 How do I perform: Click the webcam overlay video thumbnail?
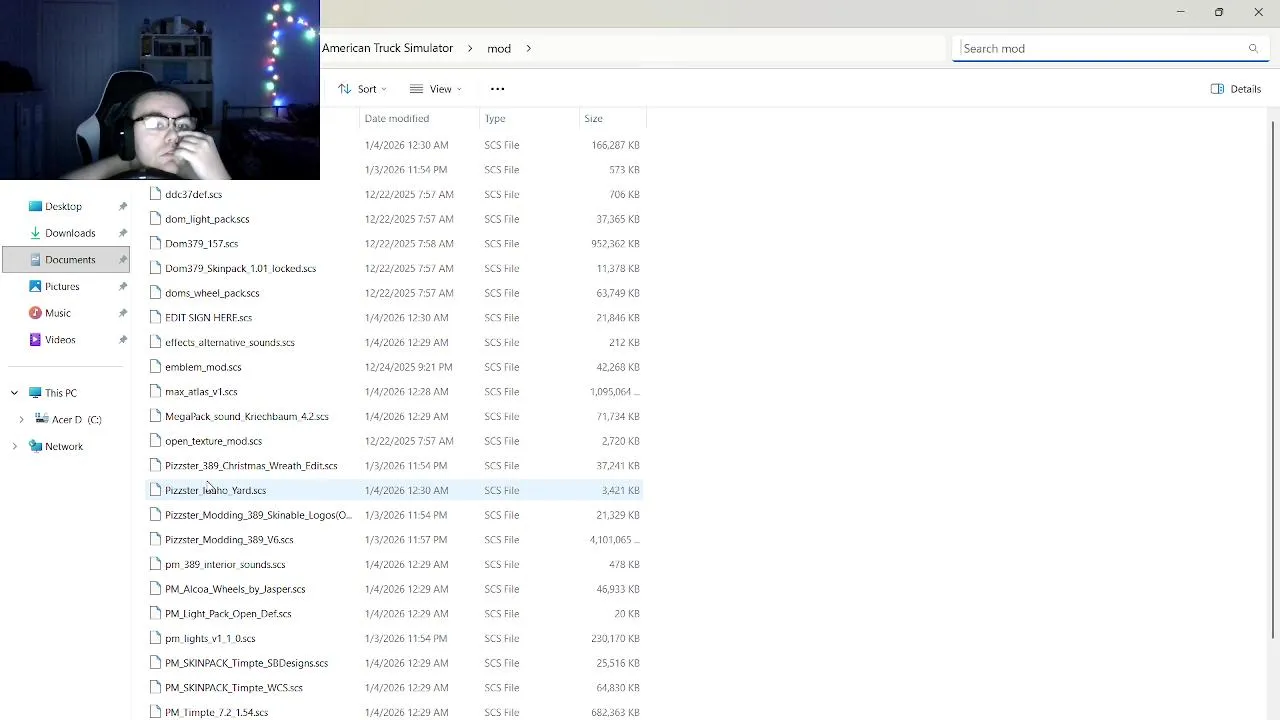[160, 90]
